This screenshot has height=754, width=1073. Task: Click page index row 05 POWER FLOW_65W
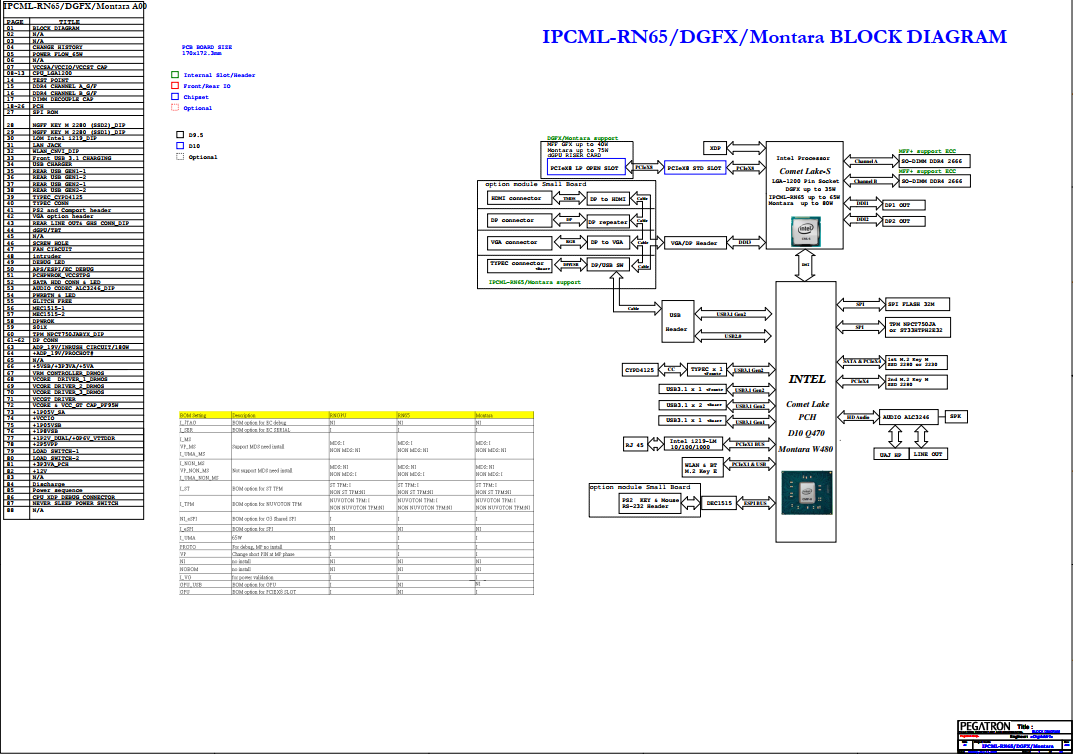tap(73, 54)
